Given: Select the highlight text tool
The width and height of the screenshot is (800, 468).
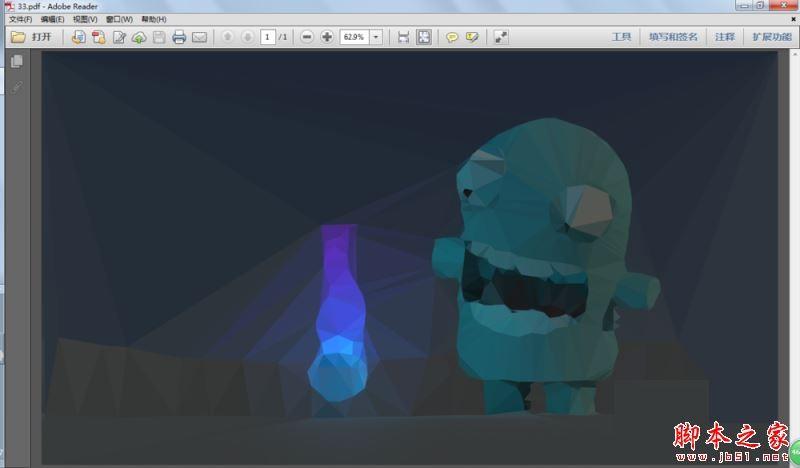Looking at the screenshot, I should coord(472,37).
